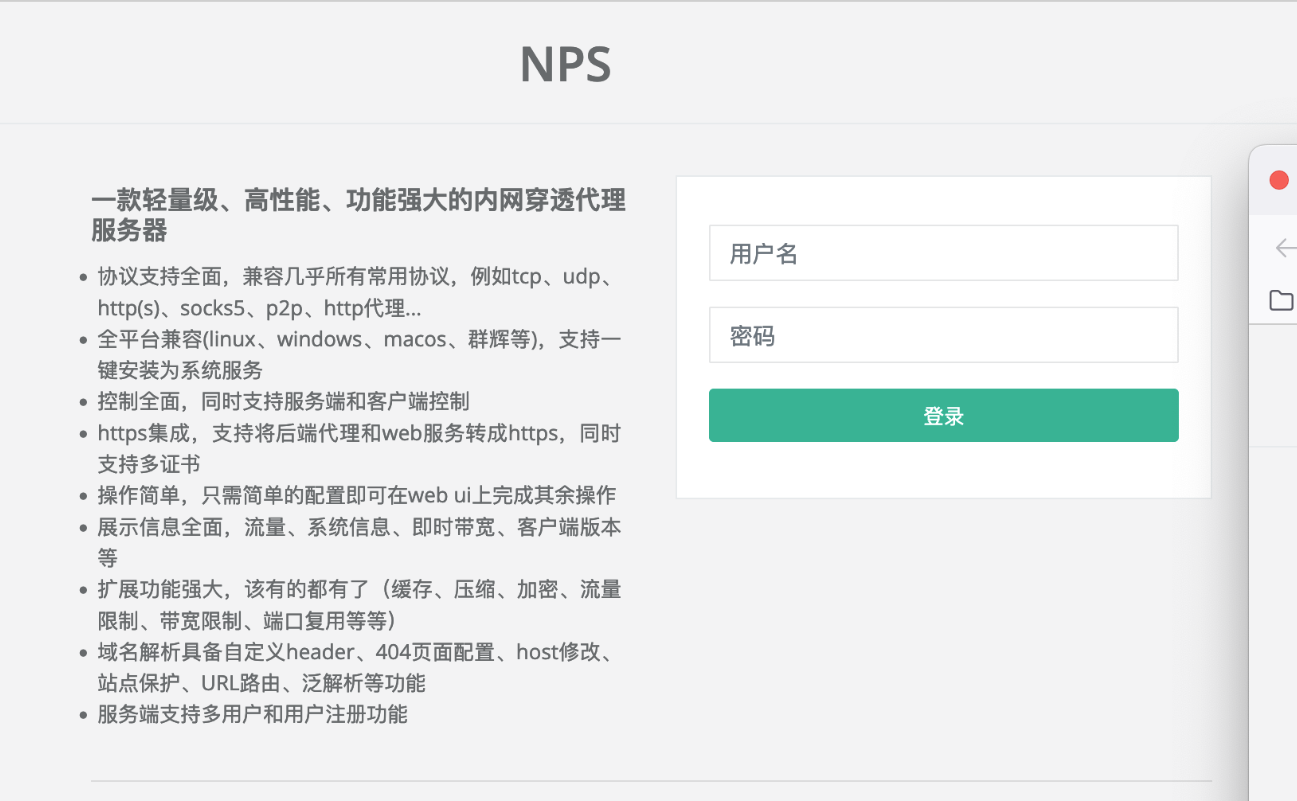
Task: Click the bullet starting with 展示信息全面
Action: coord(360,542)
